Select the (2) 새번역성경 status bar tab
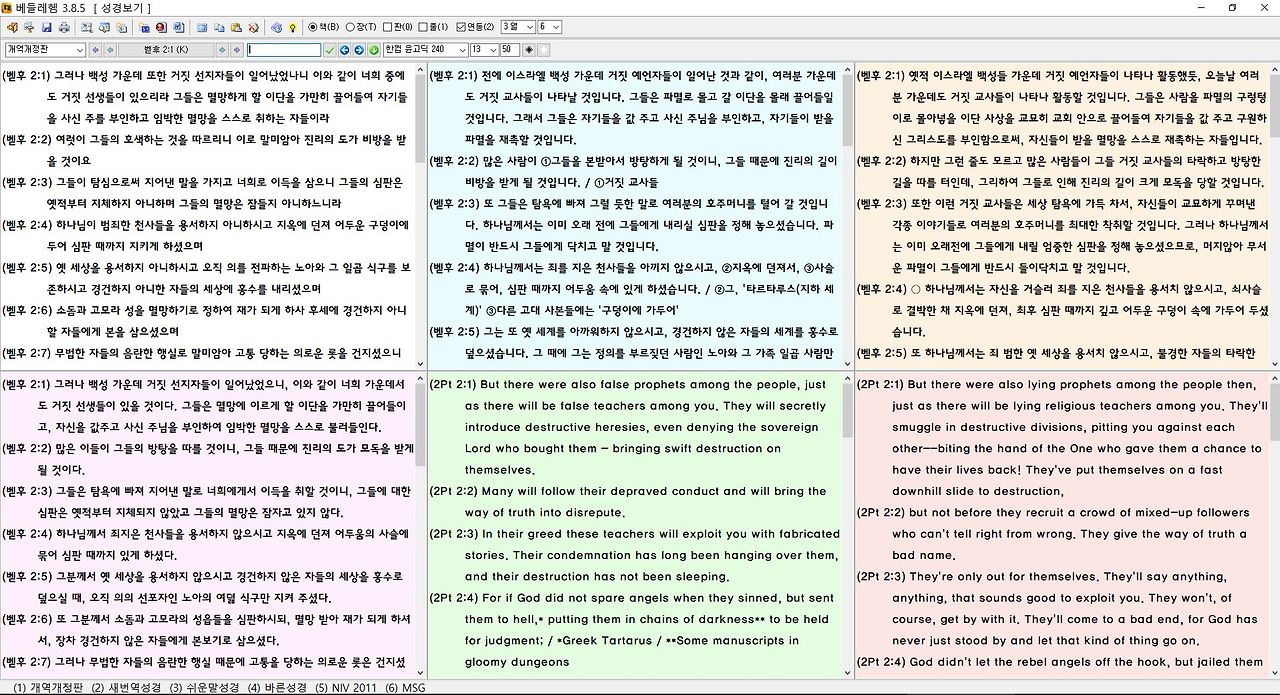 125,688
